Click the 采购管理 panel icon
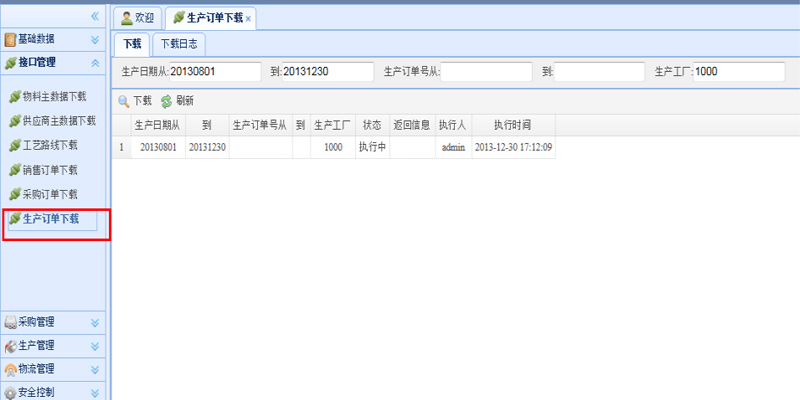800x400 pixels. (10, 323)
